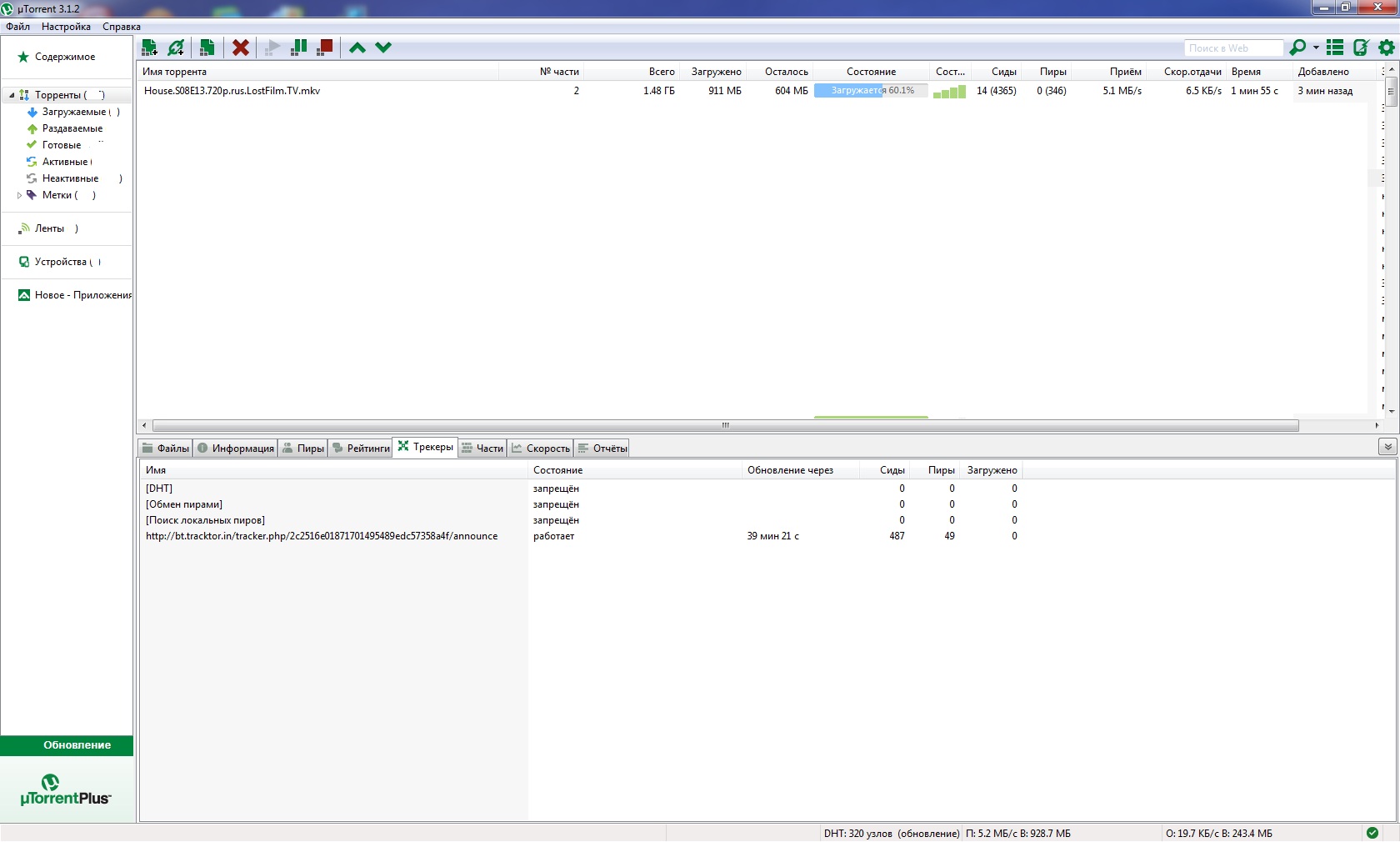Select the bt.tracktor.in tracker row
Viewport: 1400px width, 842px height.
point(322,536)
